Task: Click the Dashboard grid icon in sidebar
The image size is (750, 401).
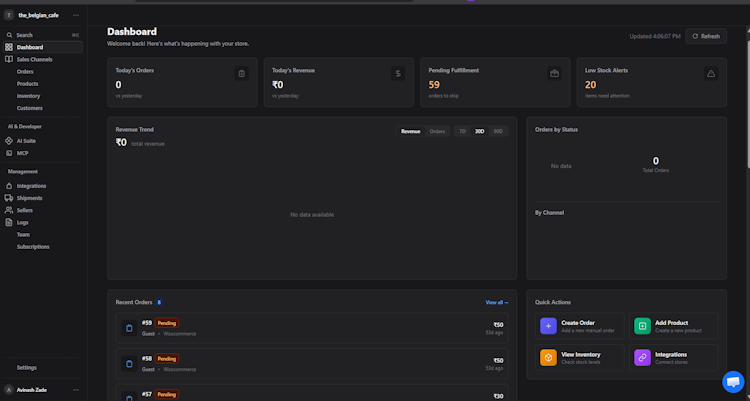Action: (9, 47)
